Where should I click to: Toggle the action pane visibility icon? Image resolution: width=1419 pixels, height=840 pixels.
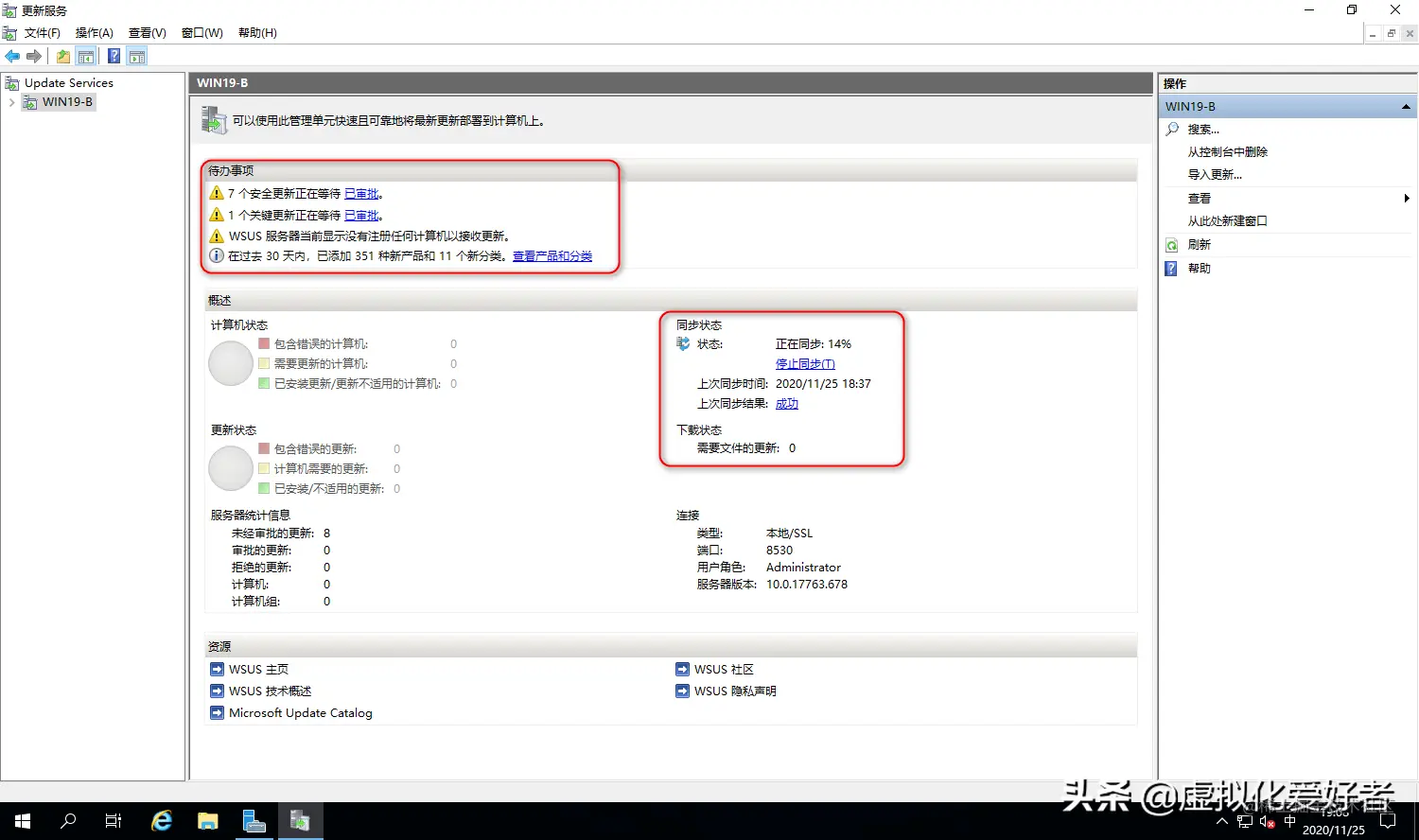(x=137, y=55)
